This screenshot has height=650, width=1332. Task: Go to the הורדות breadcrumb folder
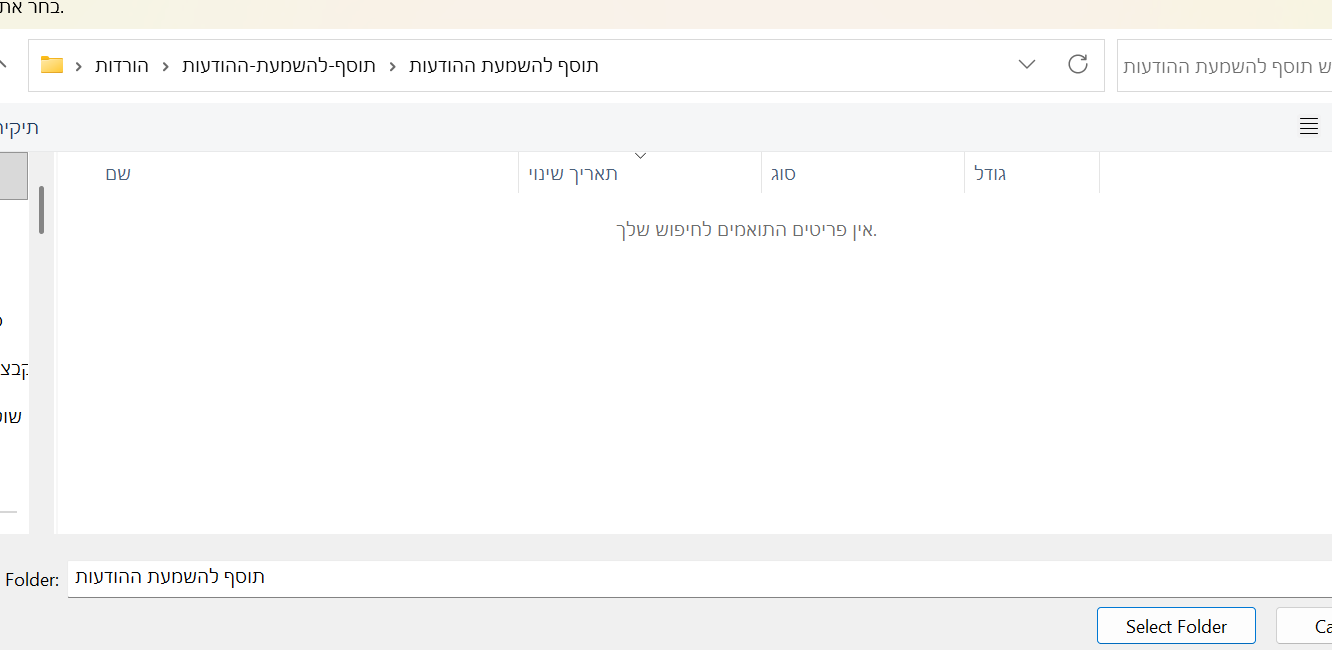122,66
